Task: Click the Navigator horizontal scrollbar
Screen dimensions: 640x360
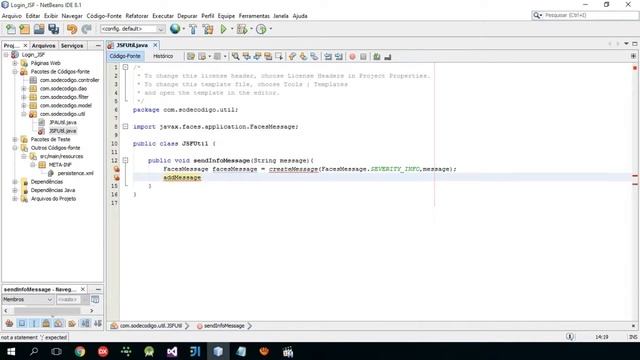Action: (48, 311)
